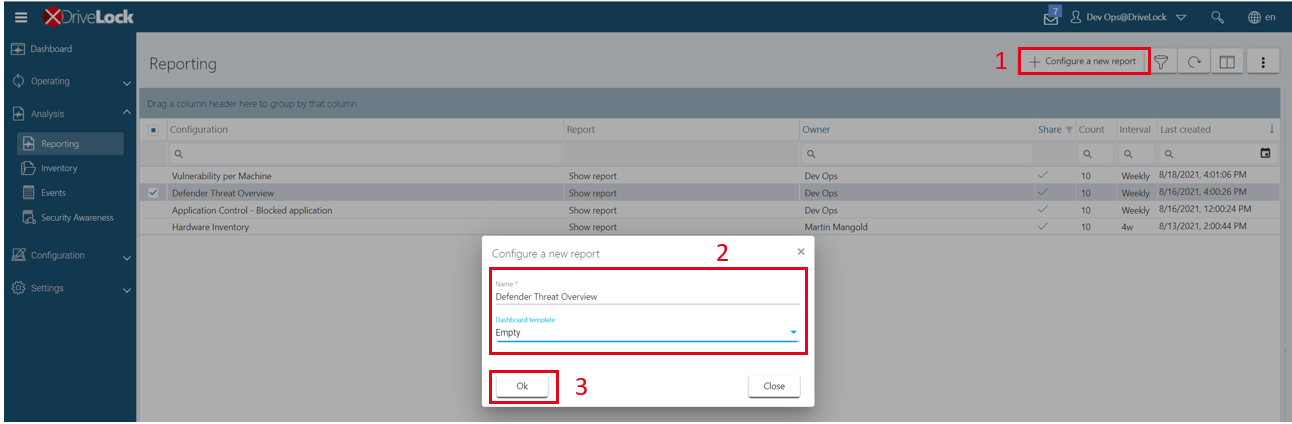Click the Owner column search field
The image size is (1292, 424).
pyautogui.click(x=916, y=154)
